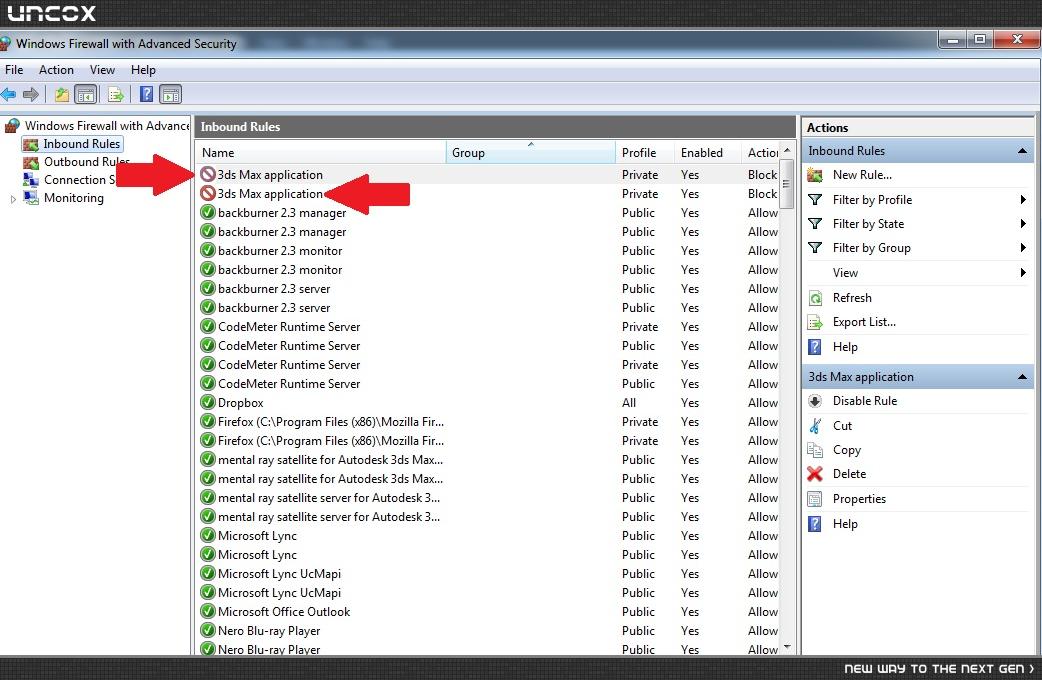Click the Delete action text
The image size is (1042, 680).
[849, 474]
